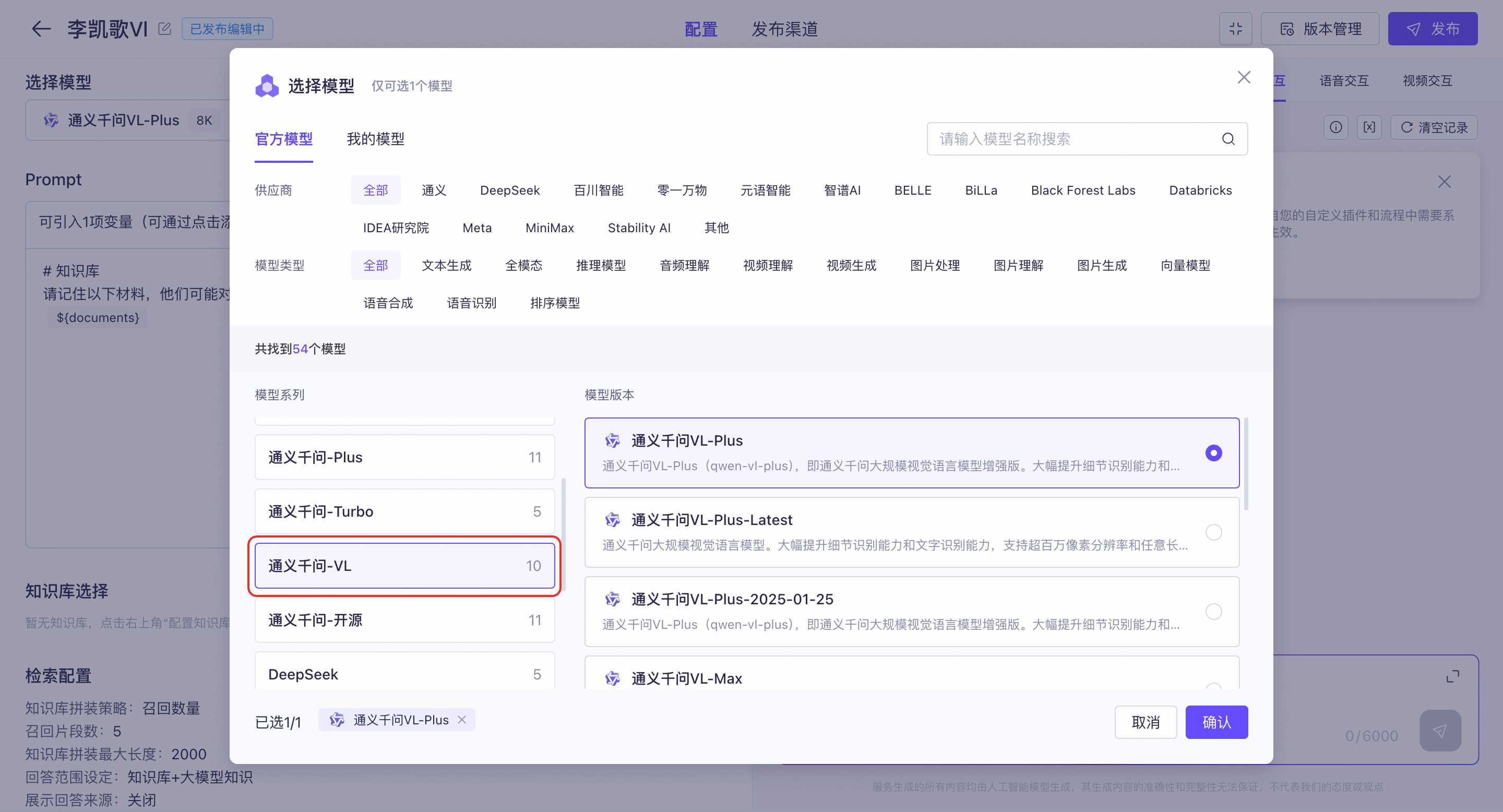Select the supplier 全部 filter
The width and height of the screenshot is (1503, 812).
[375, 190]
